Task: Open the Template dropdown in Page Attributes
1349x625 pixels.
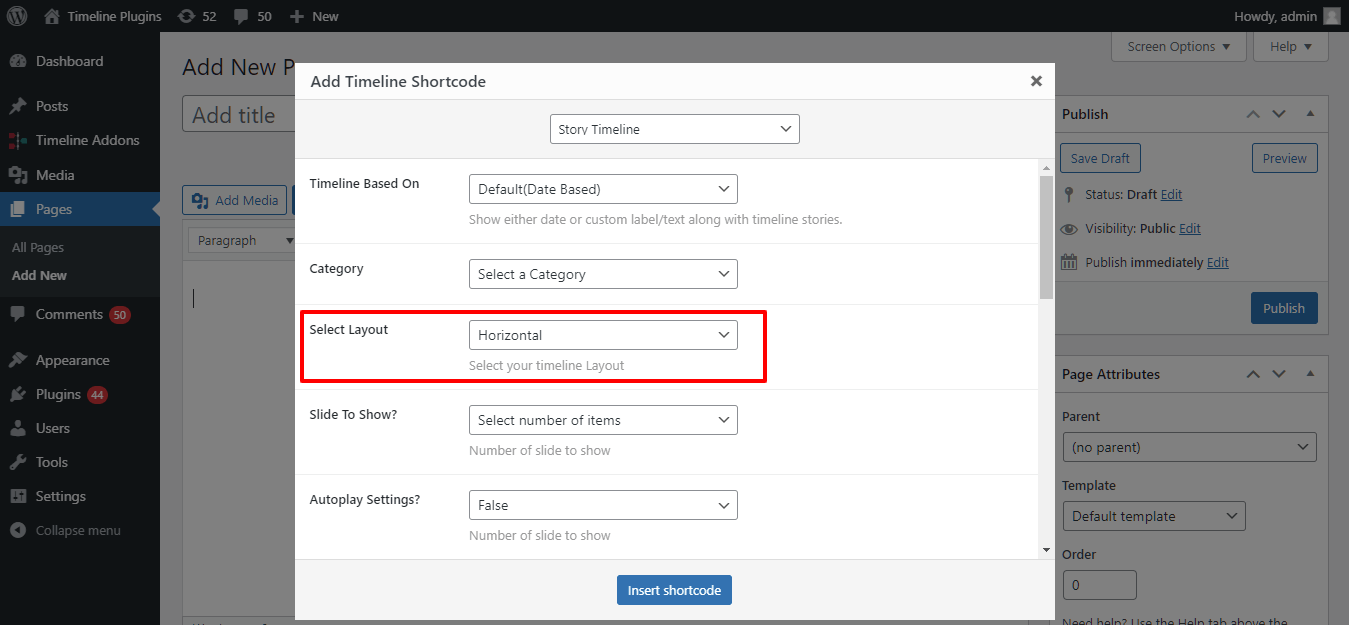Action: click(x=1153, y=515)
